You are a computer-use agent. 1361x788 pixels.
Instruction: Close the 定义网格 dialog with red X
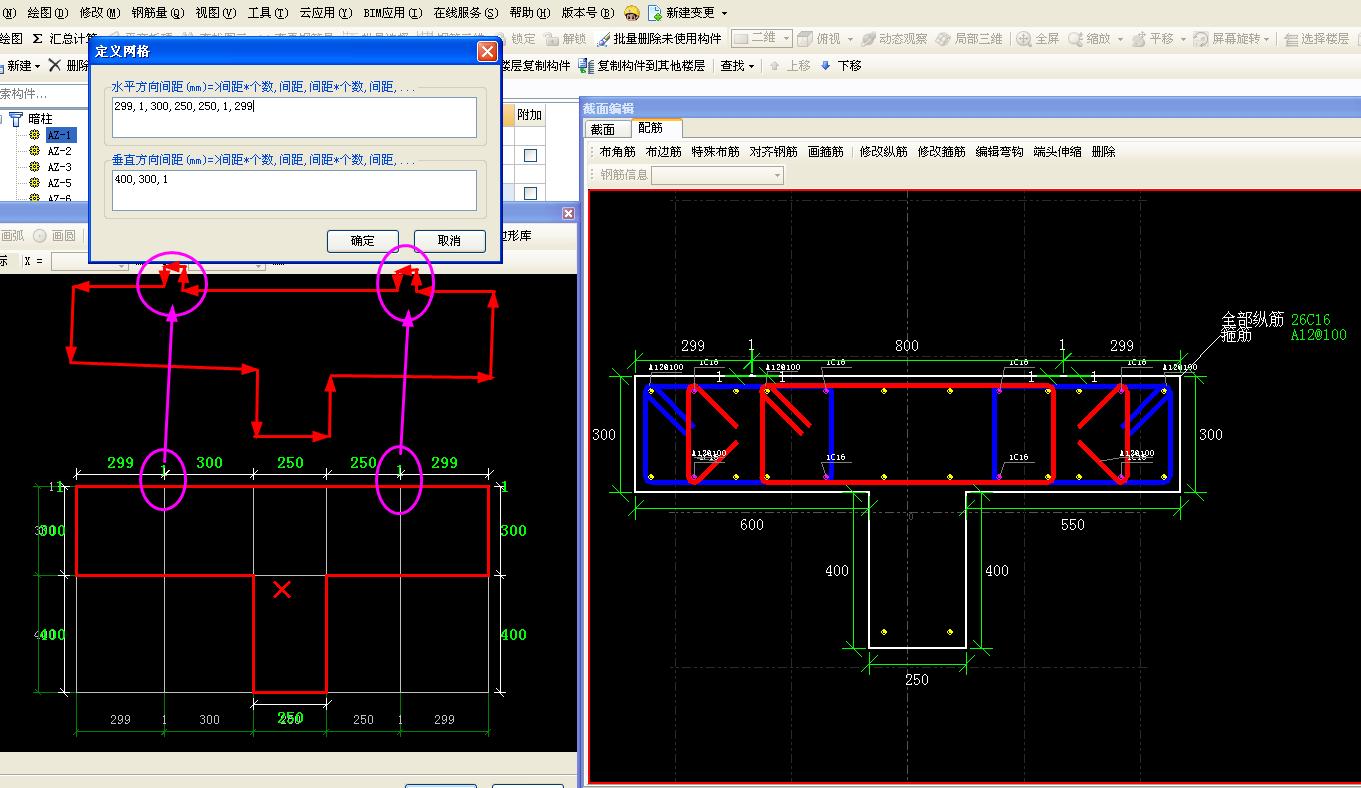click(x=487, y=51)
